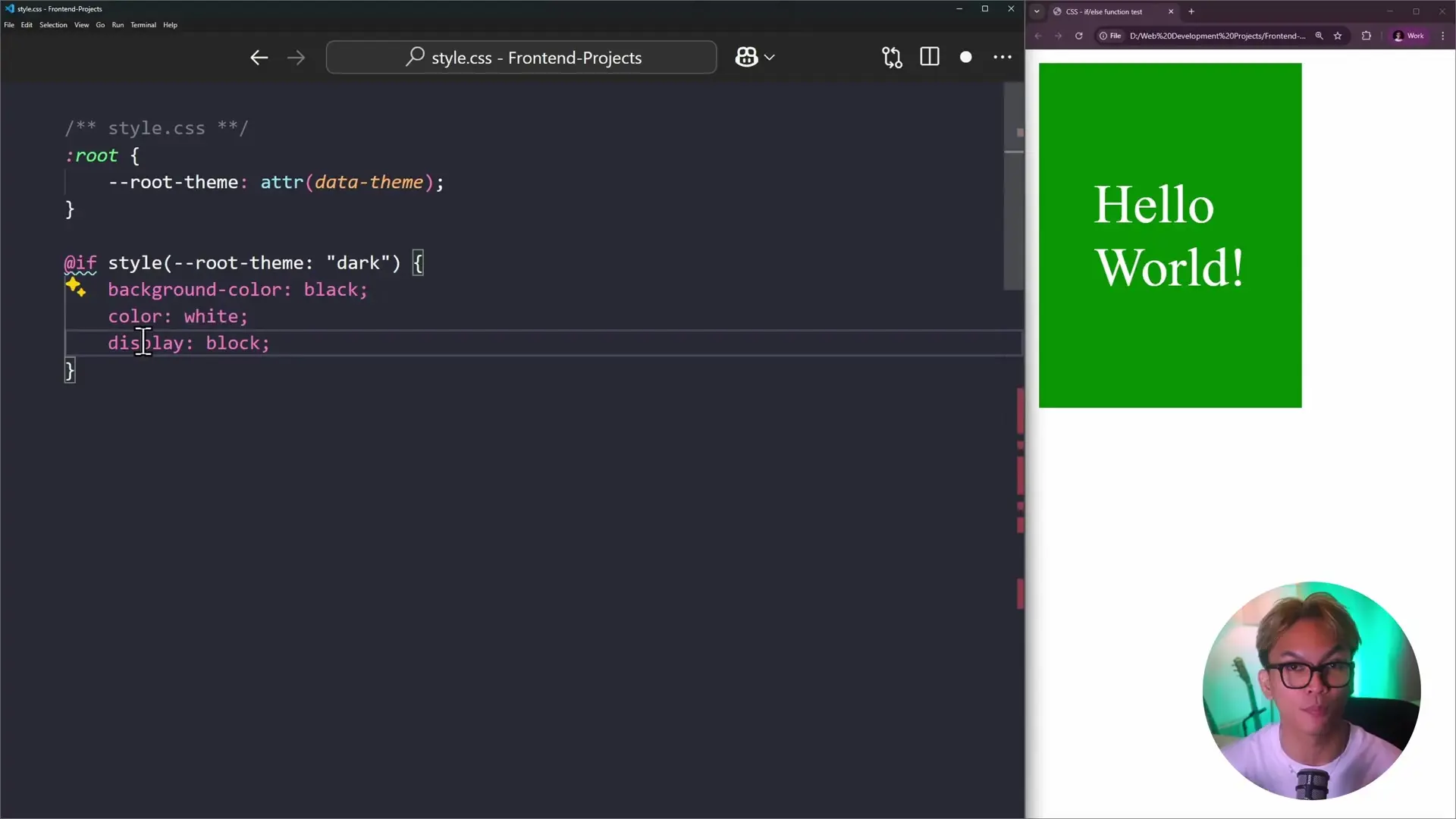The height and width of the screenshot is (819, 1456).
Task: Open Chrome extensions puzzle icon
Action: pos(1367,36)
